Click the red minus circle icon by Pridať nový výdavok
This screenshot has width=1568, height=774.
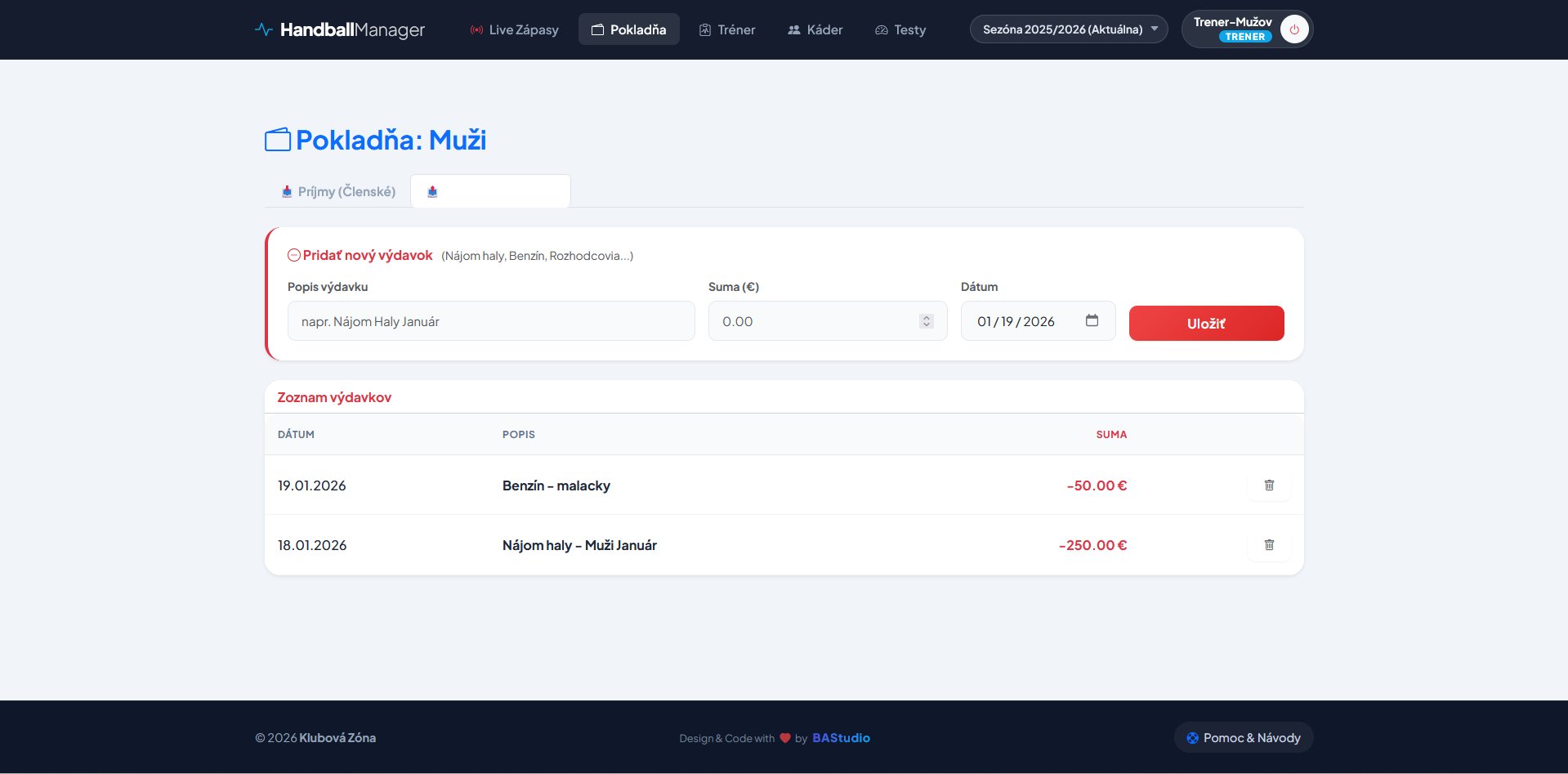click(294, 255)
